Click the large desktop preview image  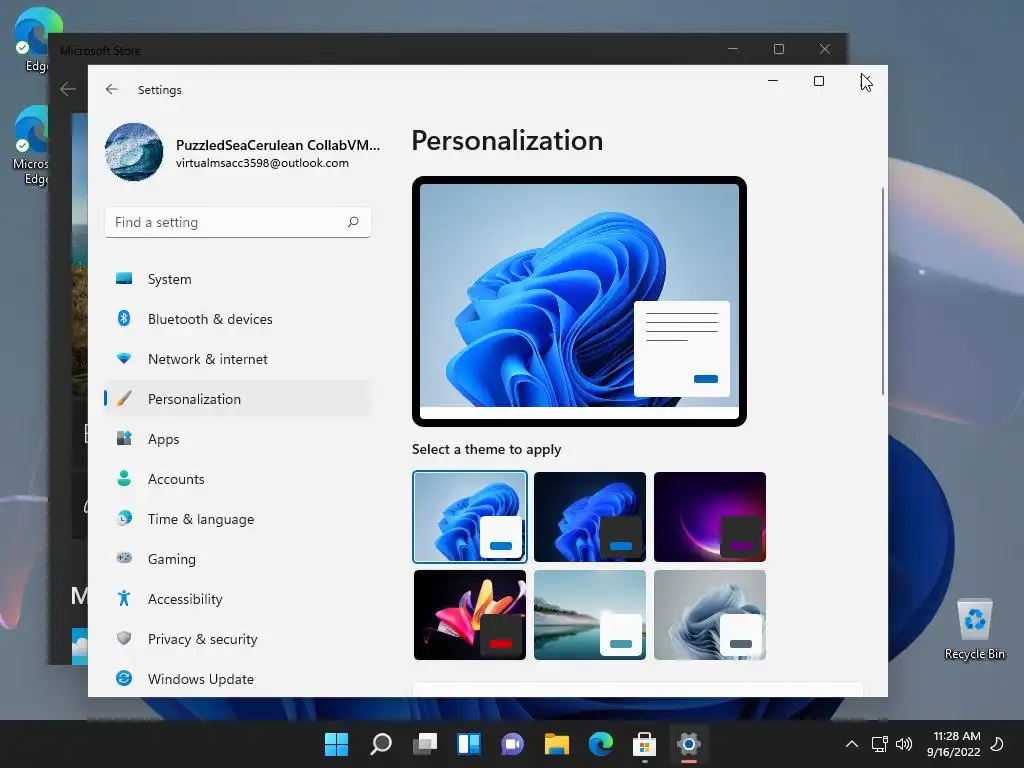579,301
